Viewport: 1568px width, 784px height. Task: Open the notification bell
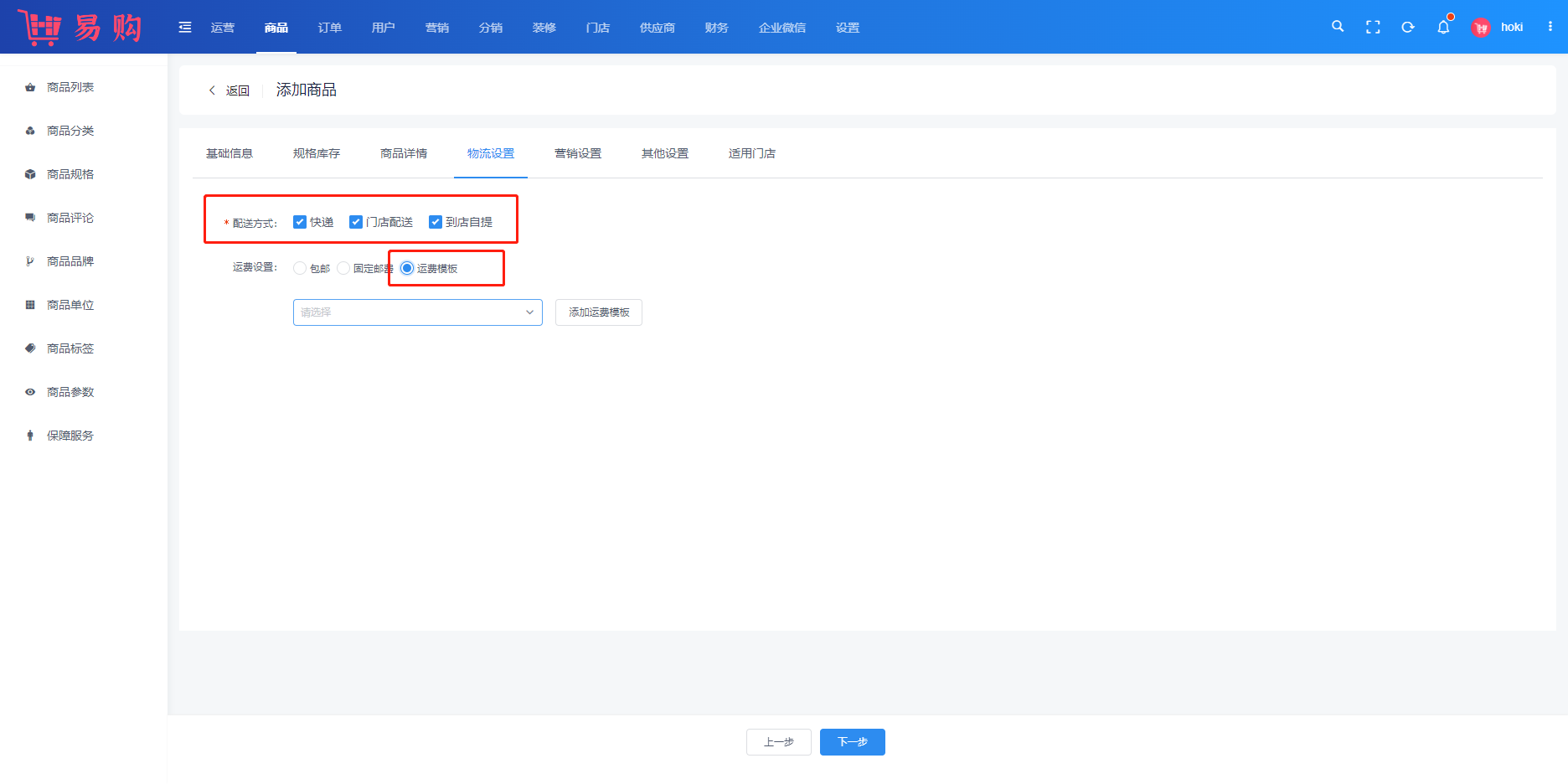point(1443,27)
